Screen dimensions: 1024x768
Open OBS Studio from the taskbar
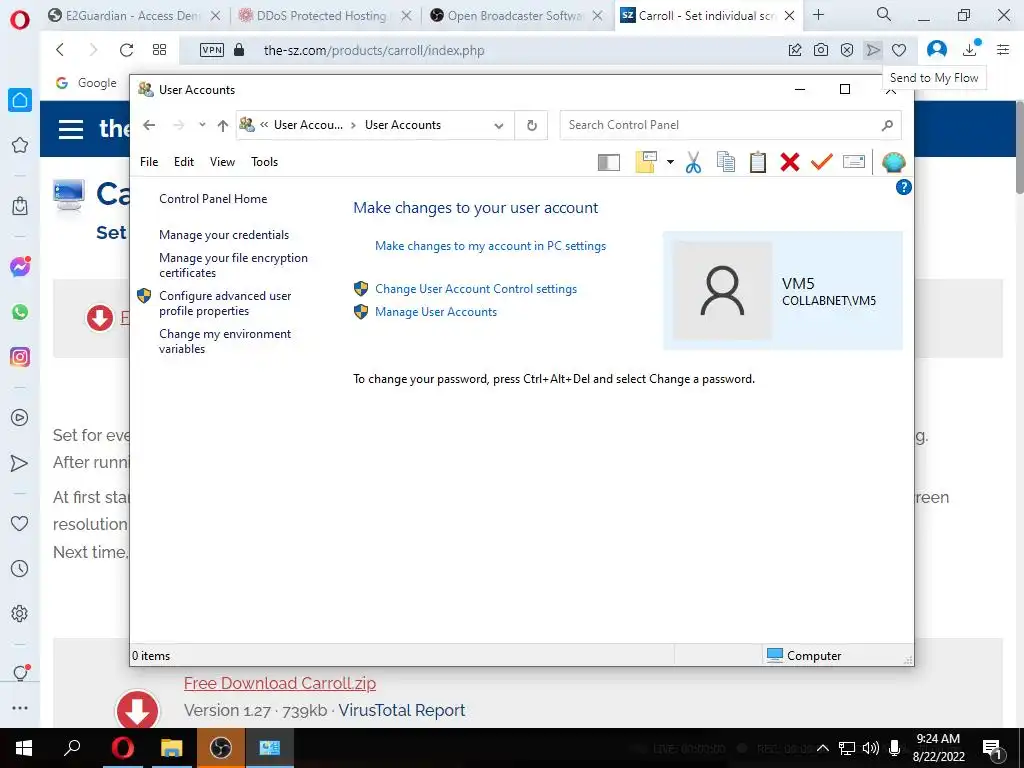click(221, 748)
